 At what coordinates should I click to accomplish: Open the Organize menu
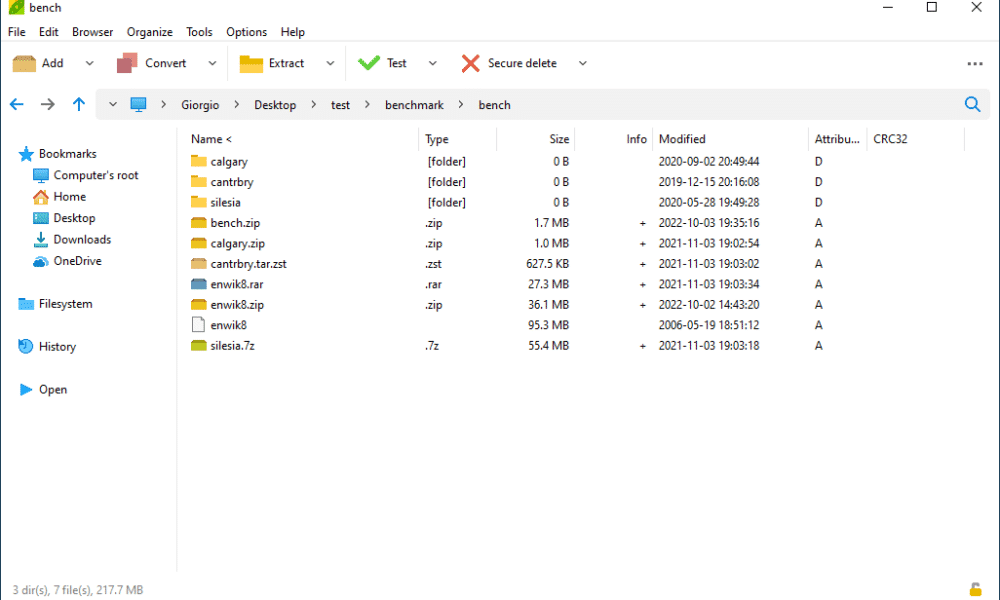click(149, 32)
